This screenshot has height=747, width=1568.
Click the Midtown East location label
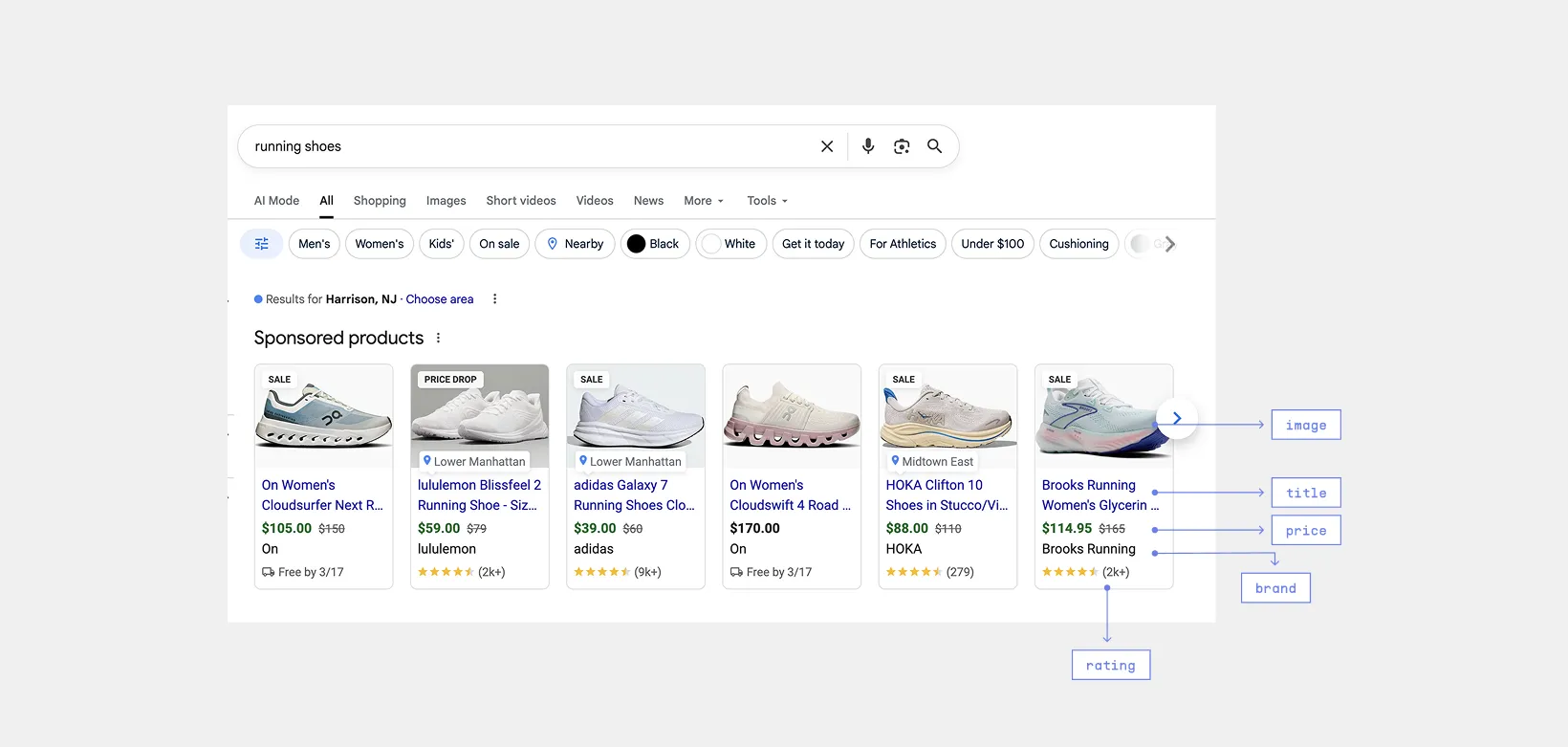pos(932,461)
